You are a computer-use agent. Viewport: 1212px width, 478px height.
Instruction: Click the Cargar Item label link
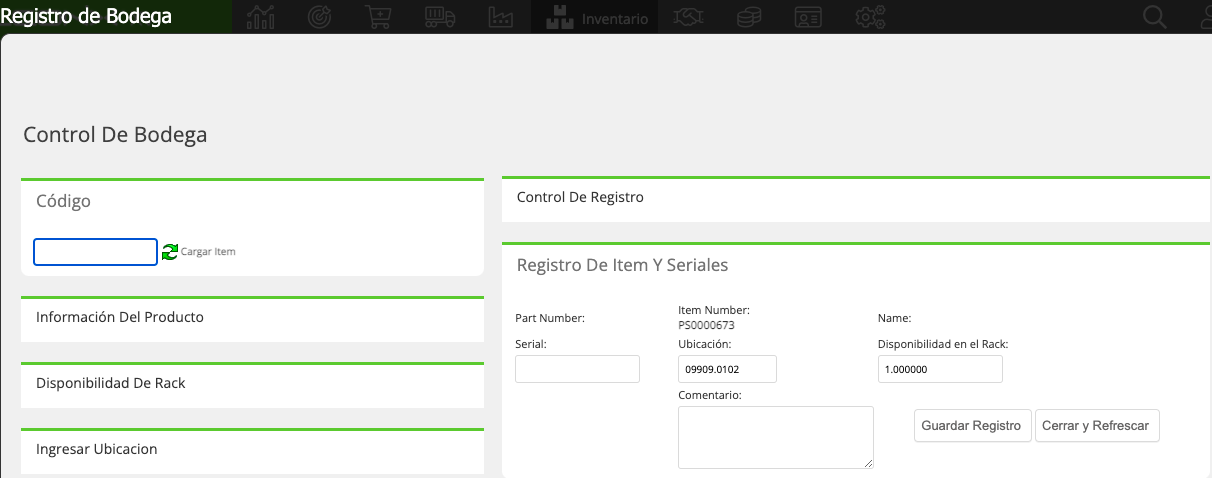208,252
